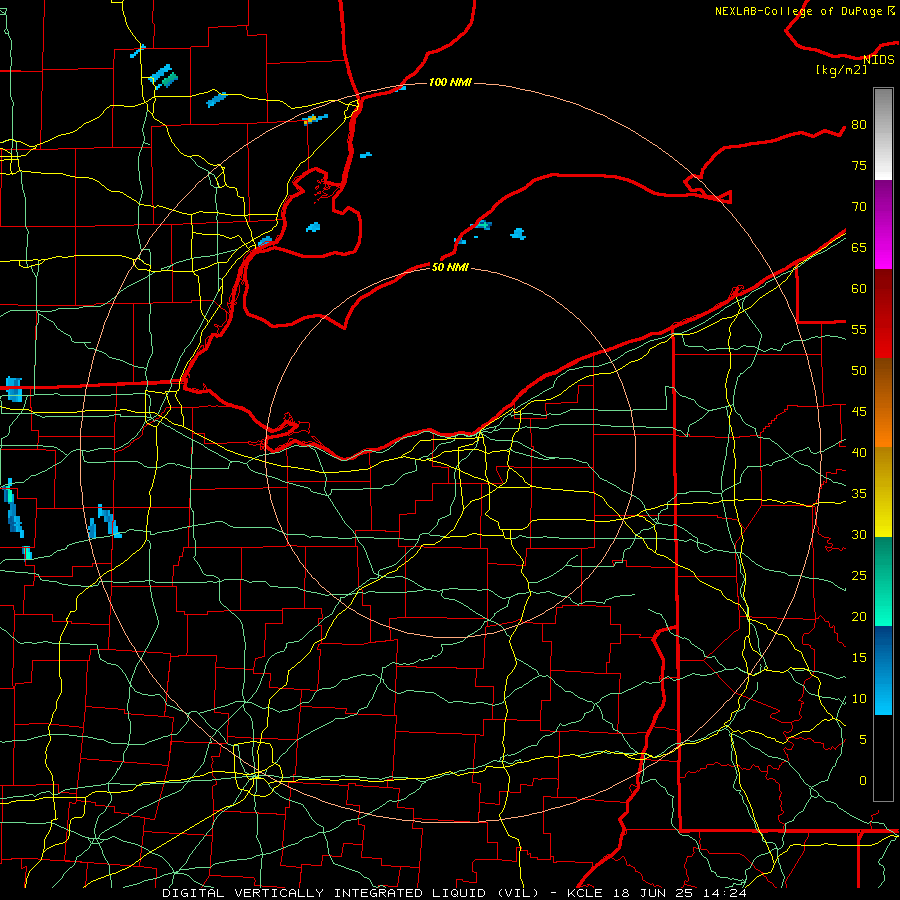This screenshot has width=900, height=900.
Task: Click the 60 value on the color scale
Action: [x=859, y=289]
